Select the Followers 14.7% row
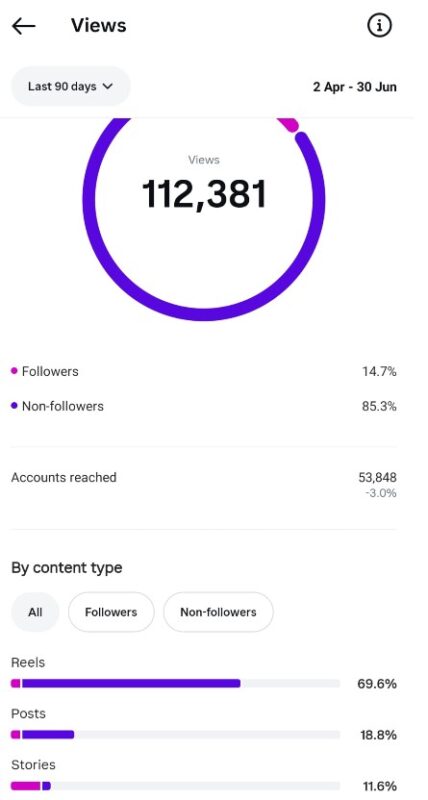The width and height of the screenshot is (428, 800). point(204,371)
